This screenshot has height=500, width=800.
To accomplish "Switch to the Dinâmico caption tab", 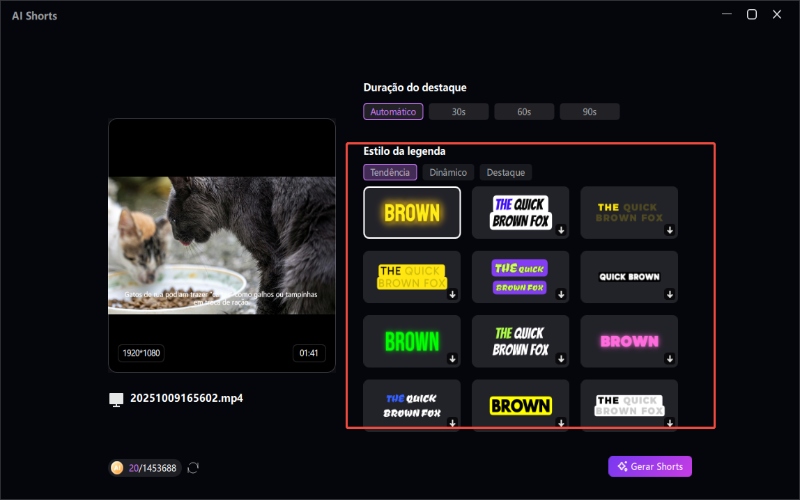I will (x=448, y=173).
